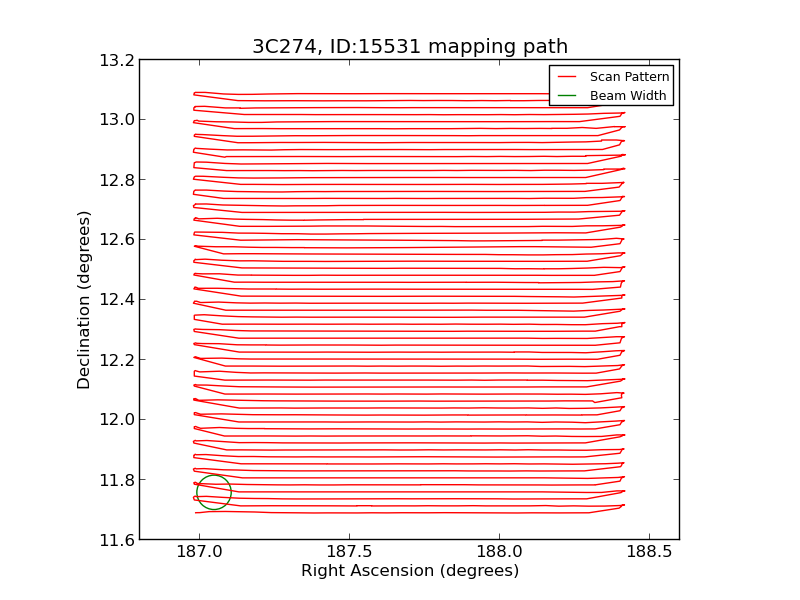The height and width of the screenshot is (600, 800).
Task: Click the 'Declination (degrees)' axis label
Action: click(x=83, y=300)
